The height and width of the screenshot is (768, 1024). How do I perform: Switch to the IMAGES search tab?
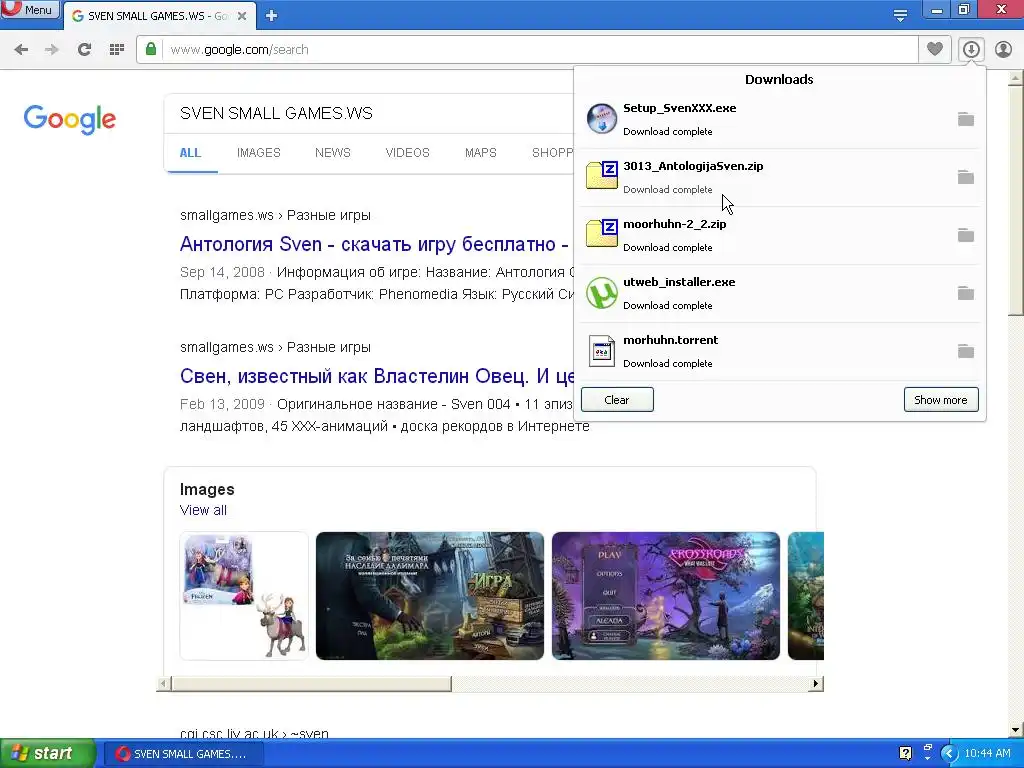[259, 153]
